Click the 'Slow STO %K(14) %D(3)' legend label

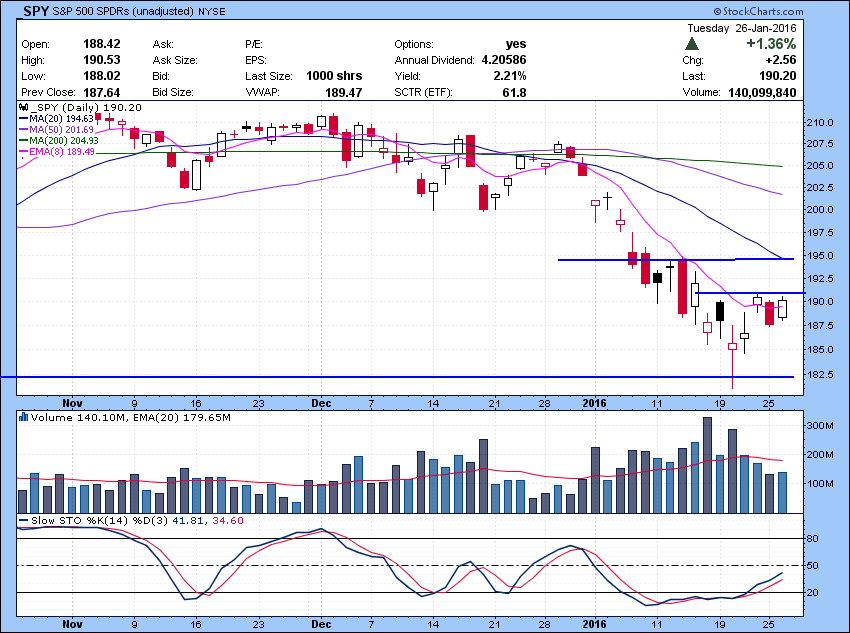point(99,521)
